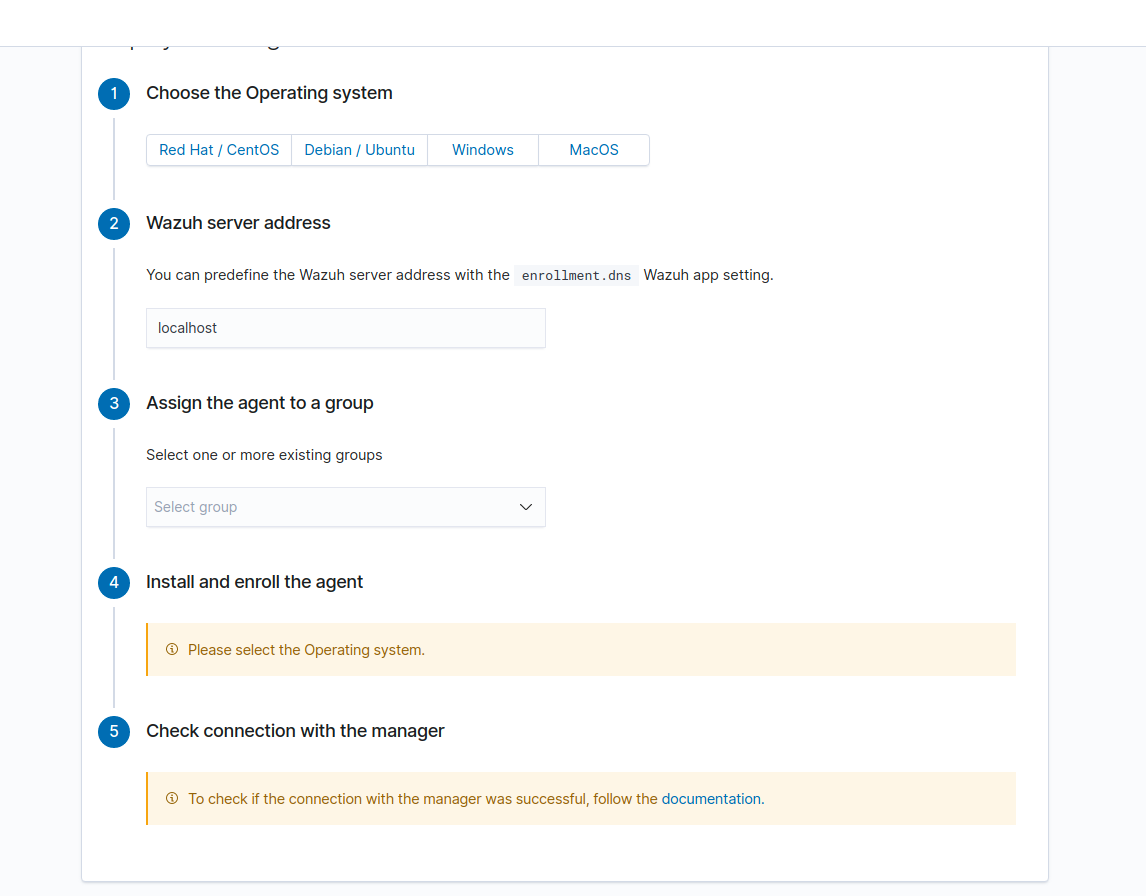Image resolution: width=1146 pixels, height=896 pixels.
Task: Select the Red Hat / CentOS tab
Action: click(218, 149)
